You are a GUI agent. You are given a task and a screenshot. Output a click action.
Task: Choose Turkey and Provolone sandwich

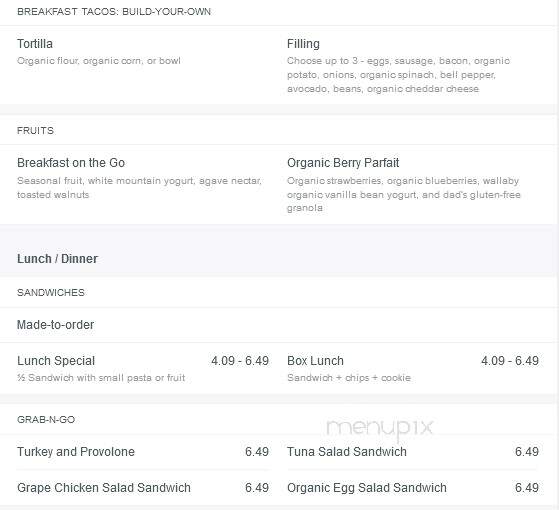(x=76, y=452)
